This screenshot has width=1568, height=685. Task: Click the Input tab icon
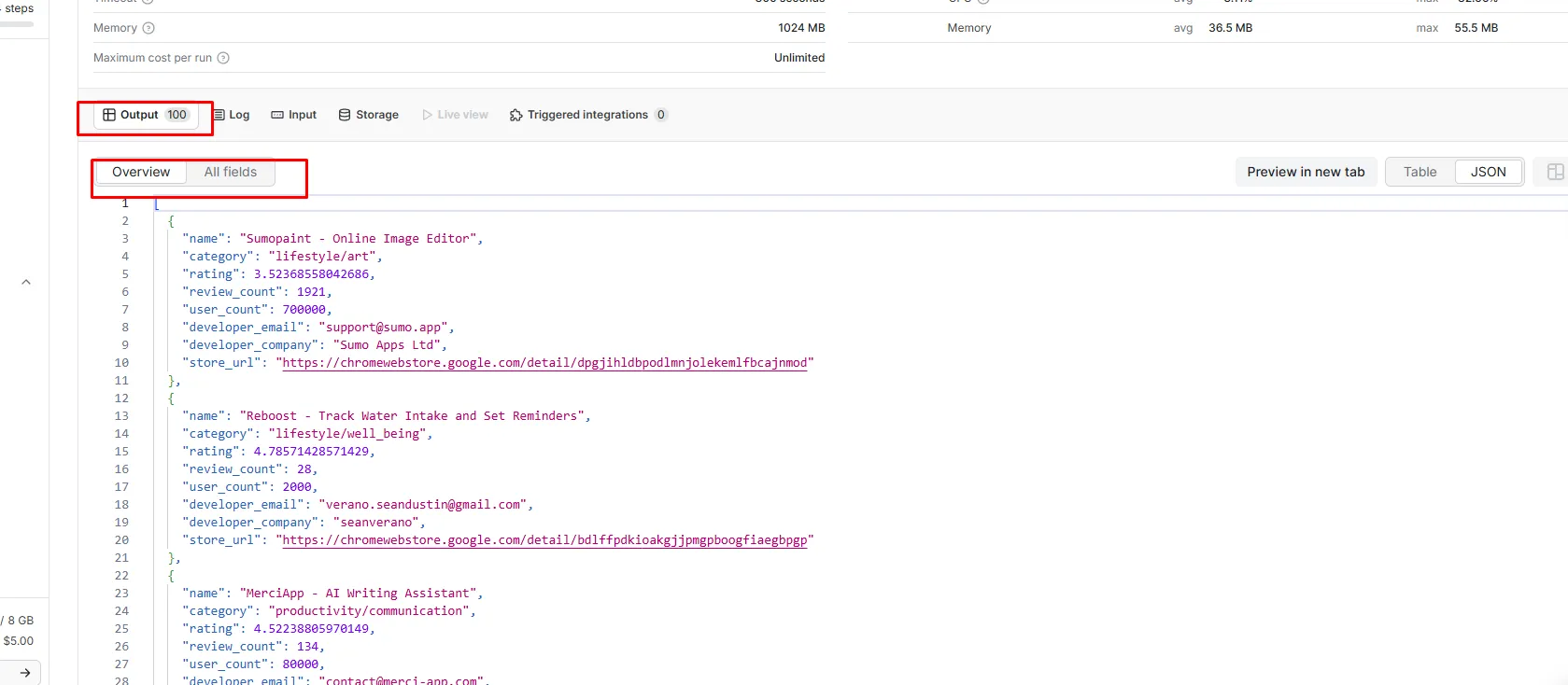277,115
